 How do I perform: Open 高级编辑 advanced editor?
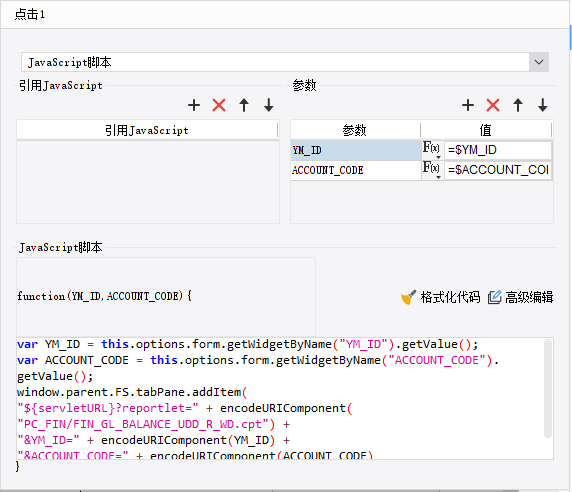pos(521,297)
